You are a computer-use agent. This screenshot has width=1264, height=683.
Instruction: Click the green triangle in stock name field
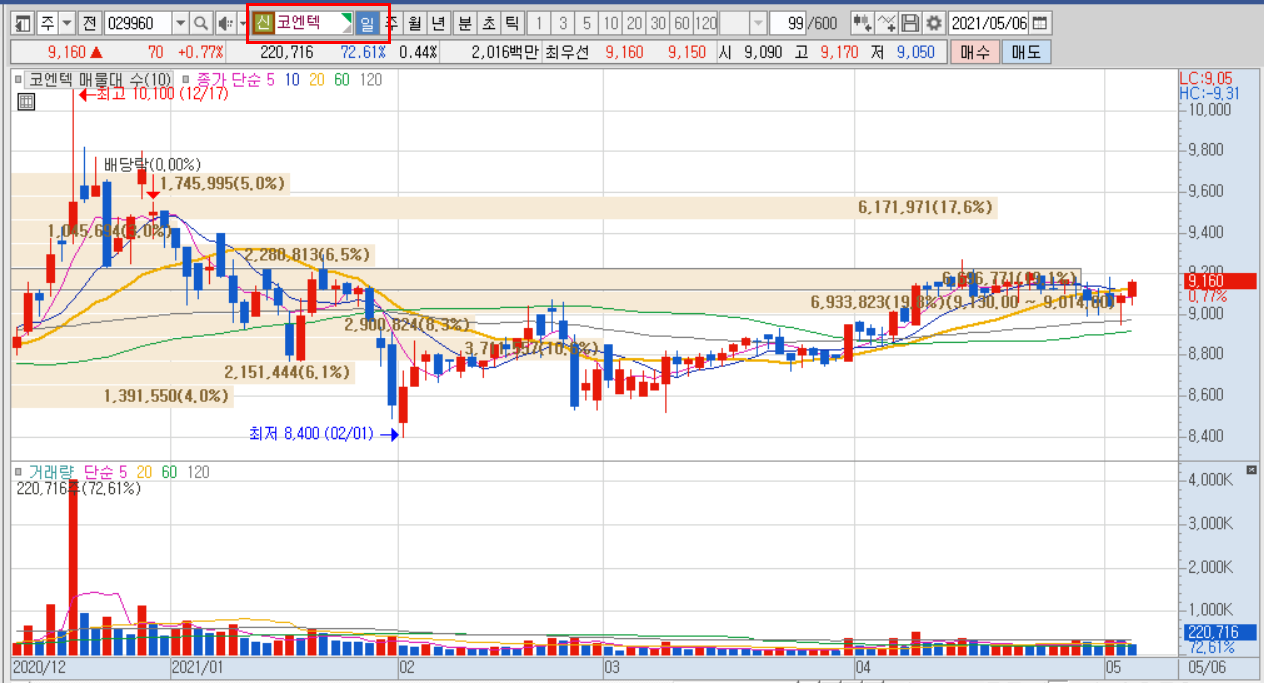(346, 19)
